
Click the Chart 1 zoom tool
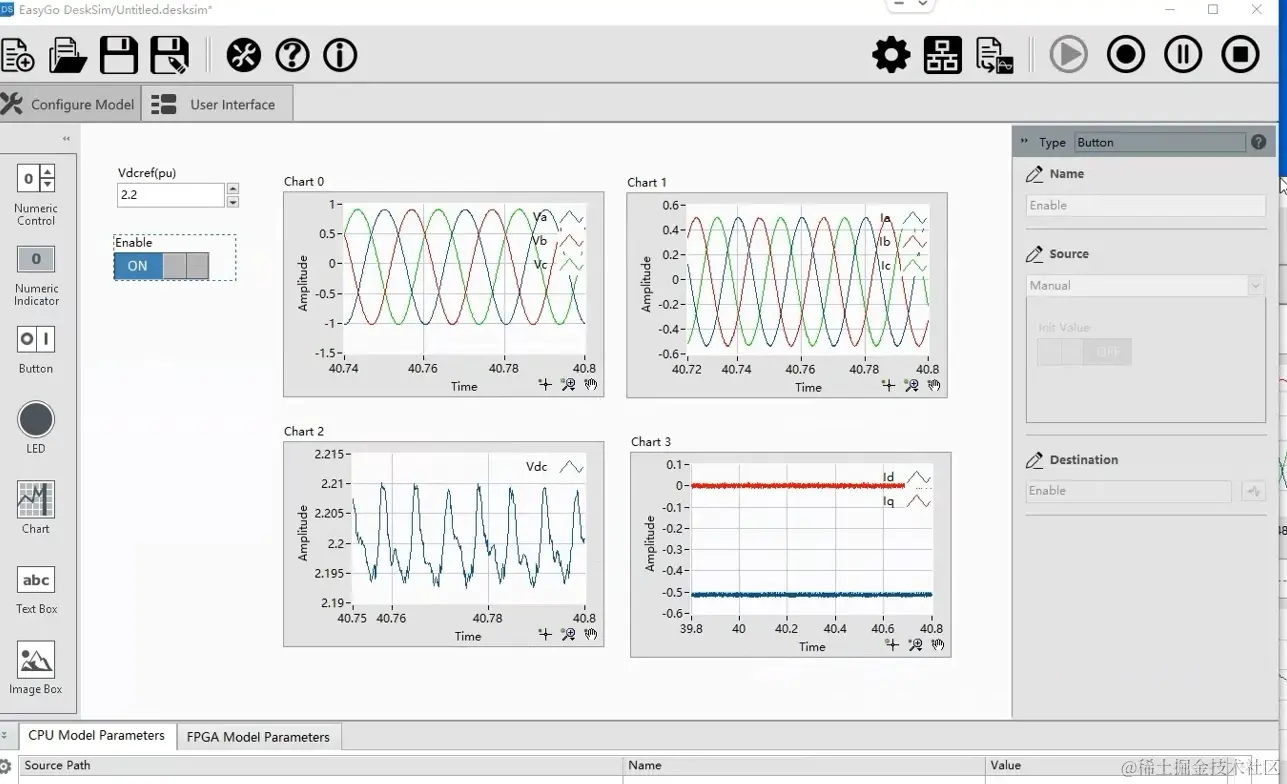coord(911,385)
